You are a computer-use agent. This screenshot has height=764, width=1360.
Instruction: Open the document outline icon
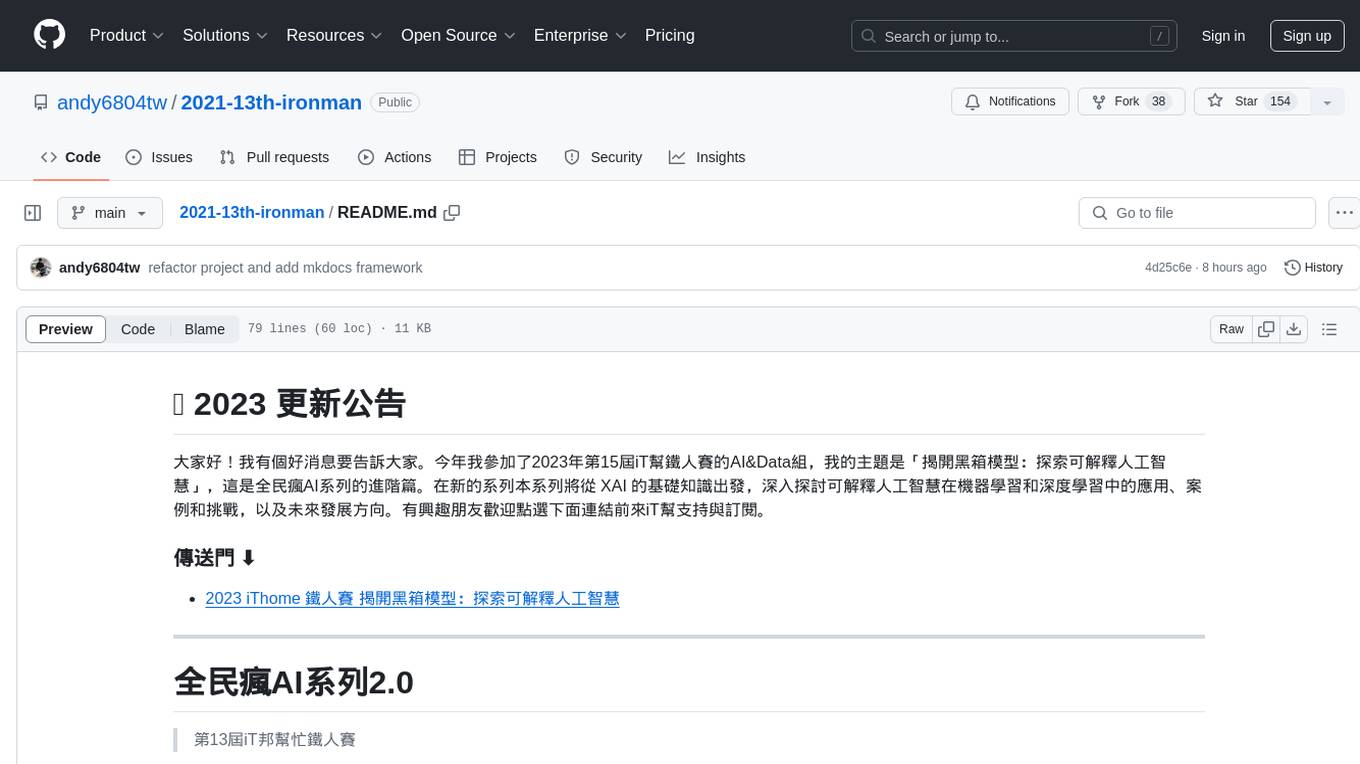click(x=1329, y=329)
